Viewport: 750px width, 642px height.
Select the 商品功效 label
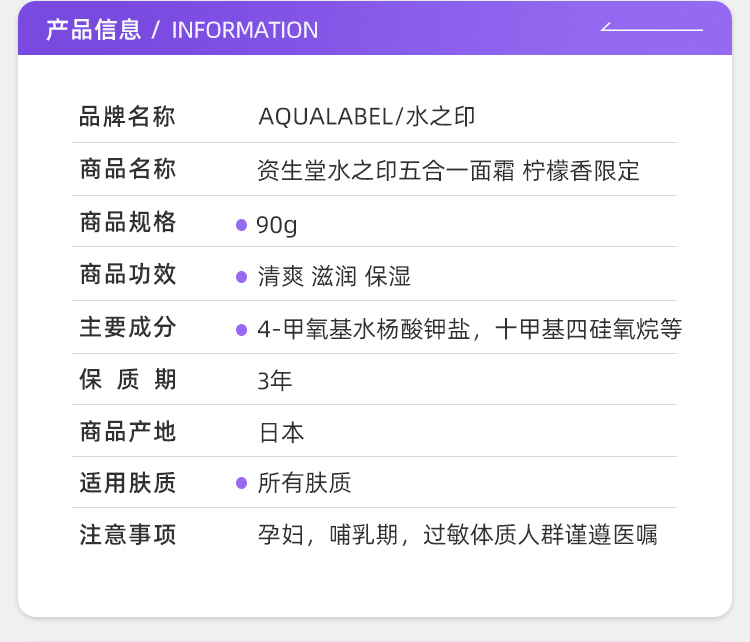pos(128,275)
